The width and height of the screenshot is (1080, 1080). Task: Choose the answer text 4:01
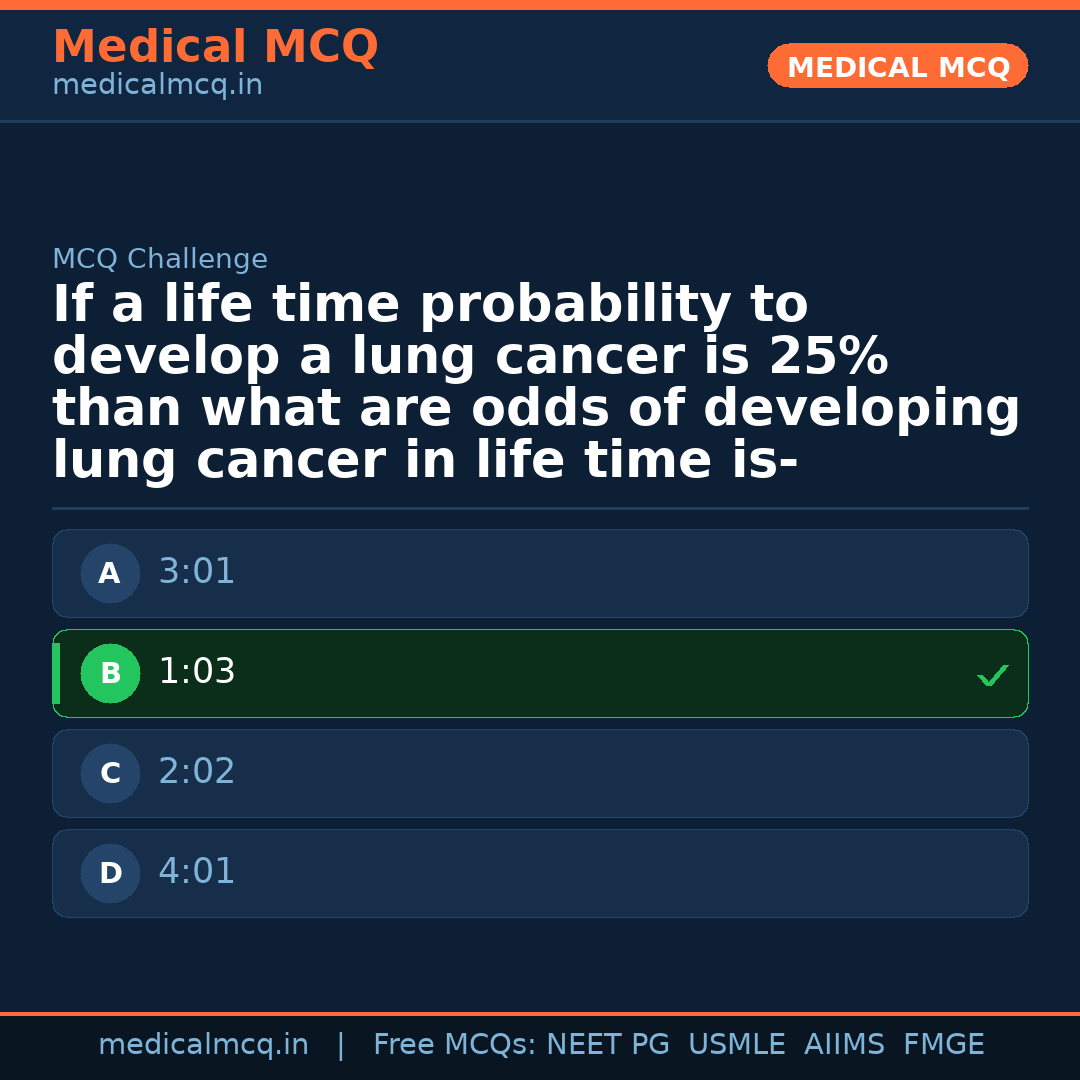197,872
